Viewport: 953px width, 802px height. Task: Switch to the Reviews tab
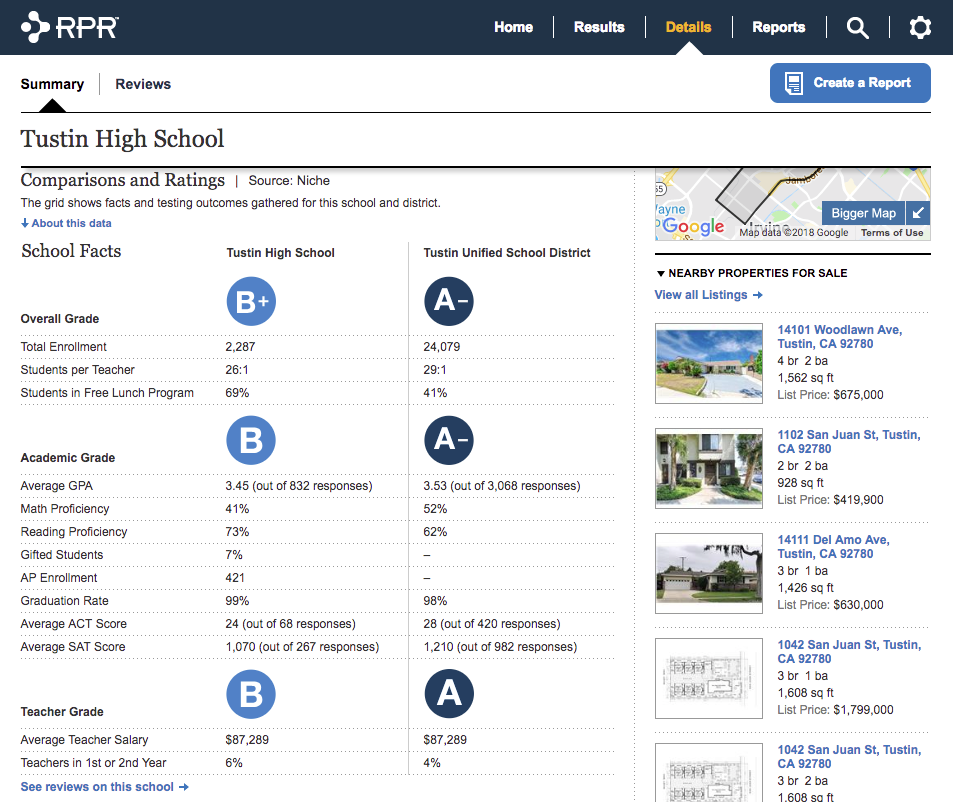click(143, 84)
